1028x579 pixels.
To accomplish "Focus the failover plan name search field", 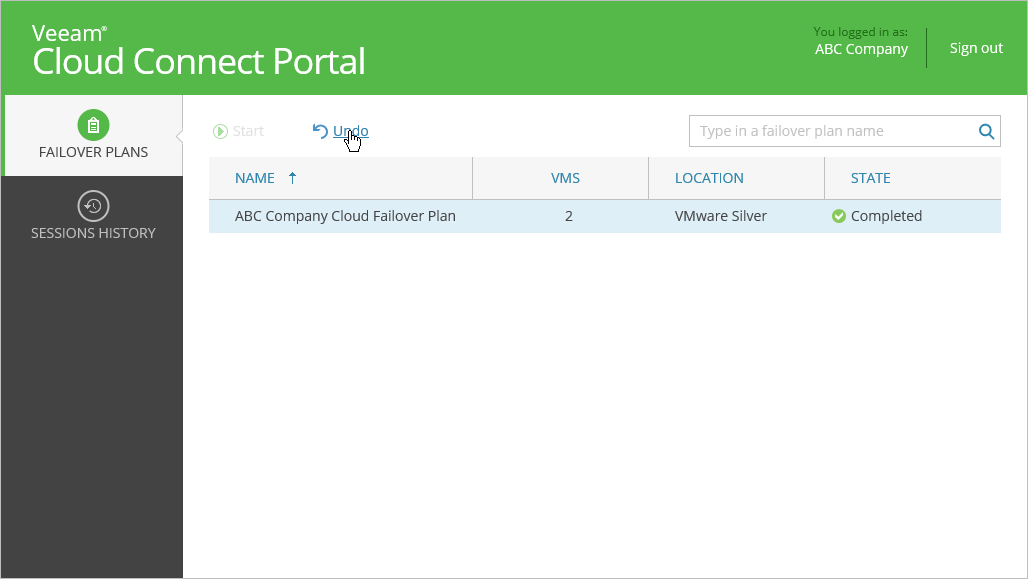I will (830, 131).
